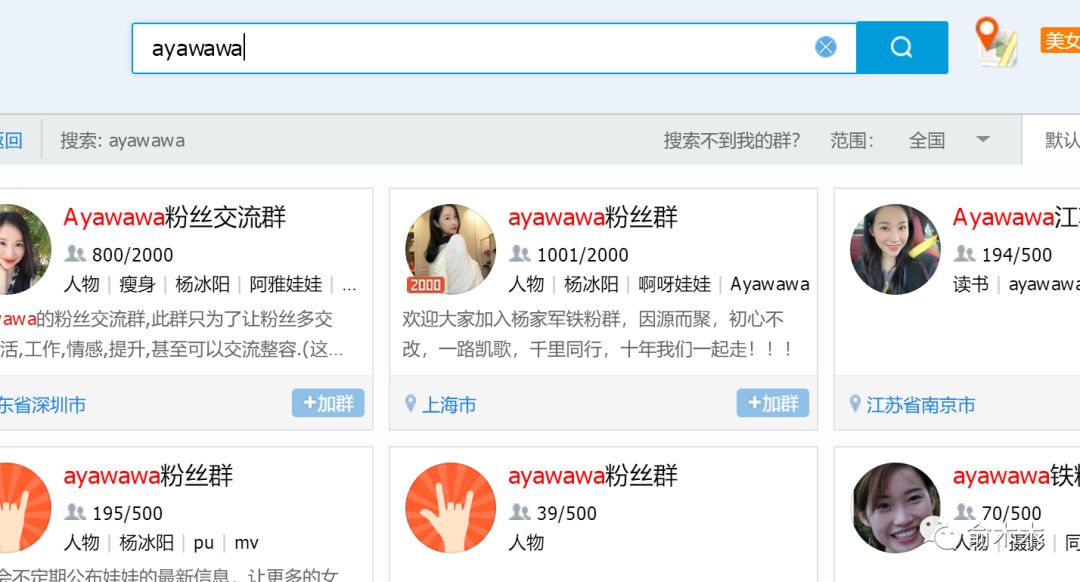Click member icon beside 194/500

point(964,254)
